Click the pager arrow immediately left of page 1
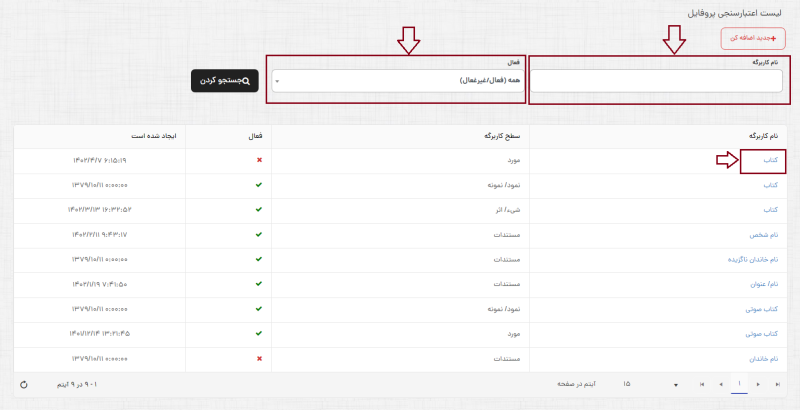Screen dimensions: 800x414 click(x=720, y=384)
